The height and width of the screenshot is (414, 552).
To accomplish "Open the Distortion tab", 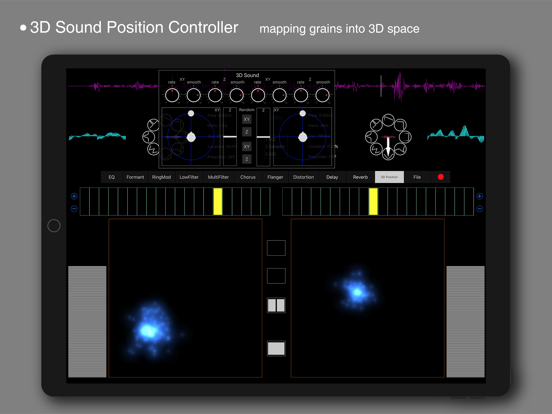I will coord(303,177).
